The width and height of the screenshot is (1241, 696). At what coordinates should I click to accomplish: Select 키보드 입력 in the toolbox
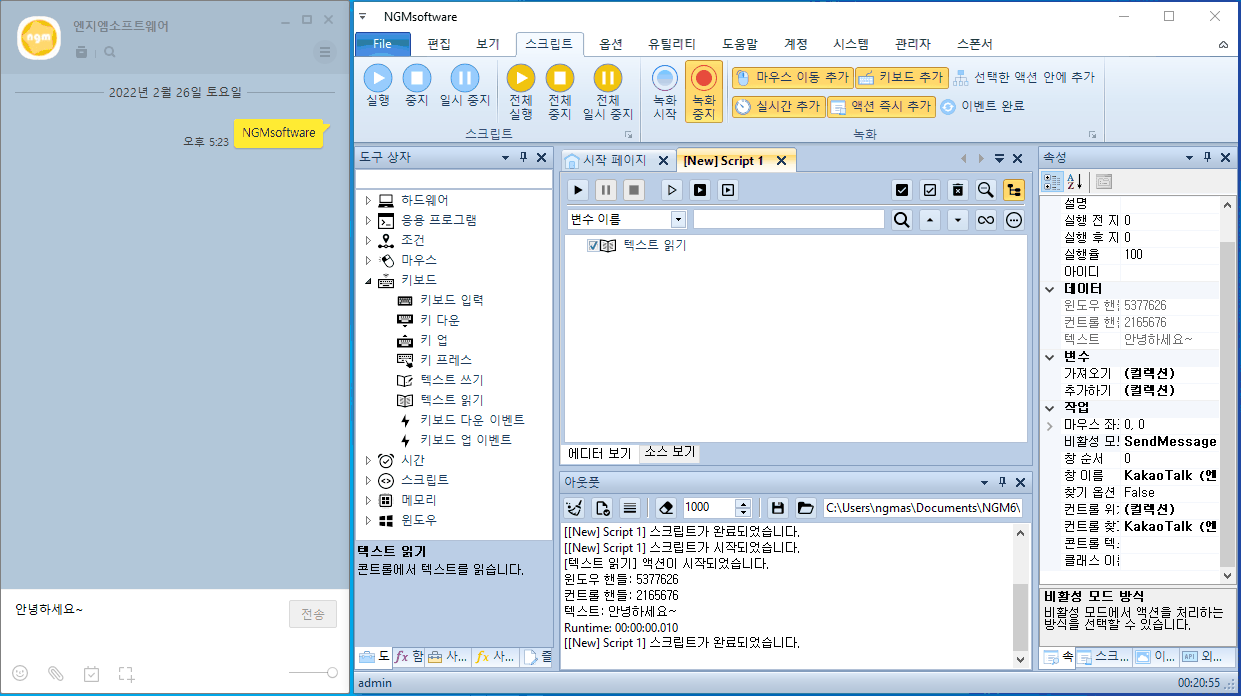451,300
